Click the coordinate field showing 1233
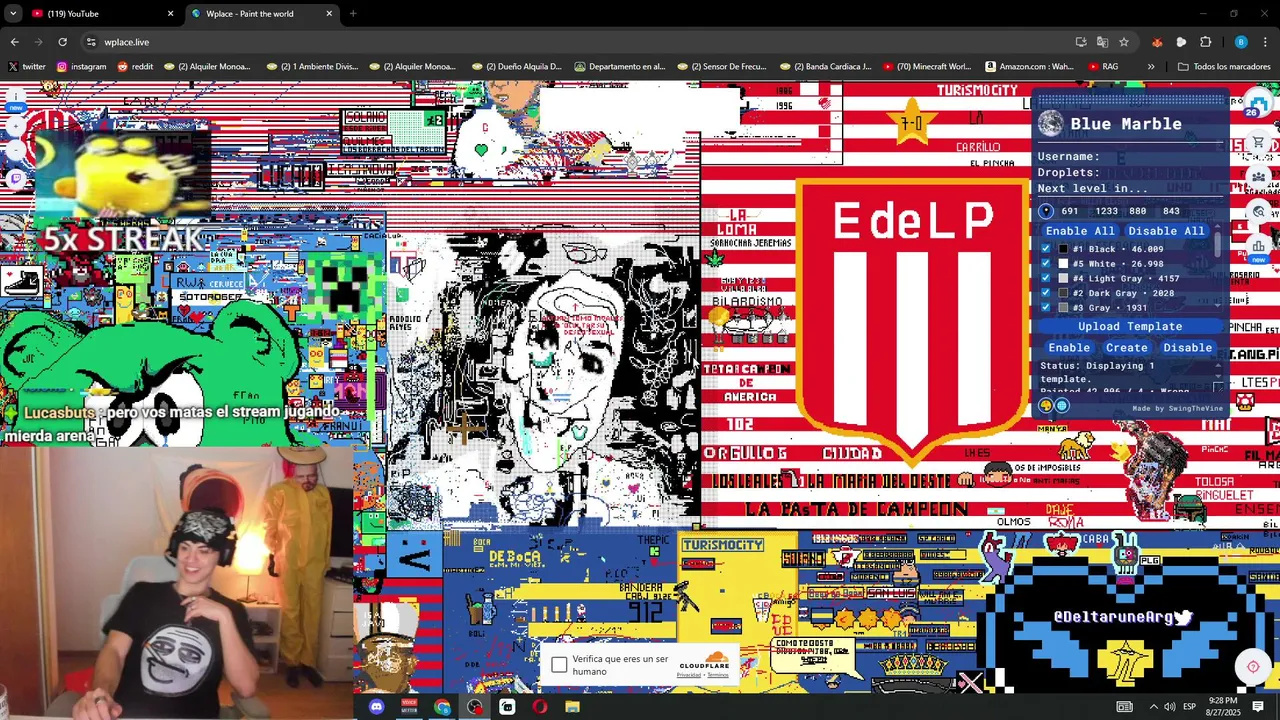The height and width of the screenshot is (720, 1280). pyautogui.click(x=1106, y=211)
